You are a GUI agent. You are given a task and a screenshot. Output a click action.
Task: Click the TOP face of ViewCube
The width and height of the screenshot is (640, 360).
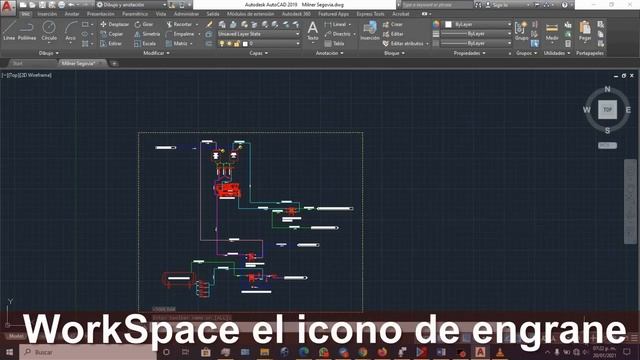coord(607,109)
